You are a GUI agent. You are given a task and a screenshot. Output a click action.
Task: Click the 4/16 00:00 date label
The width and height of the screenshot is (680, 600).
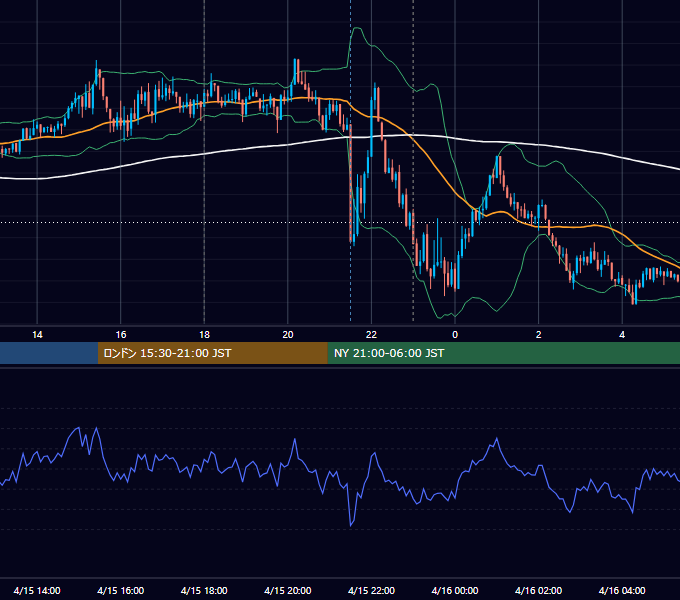(x=455, y=590)
